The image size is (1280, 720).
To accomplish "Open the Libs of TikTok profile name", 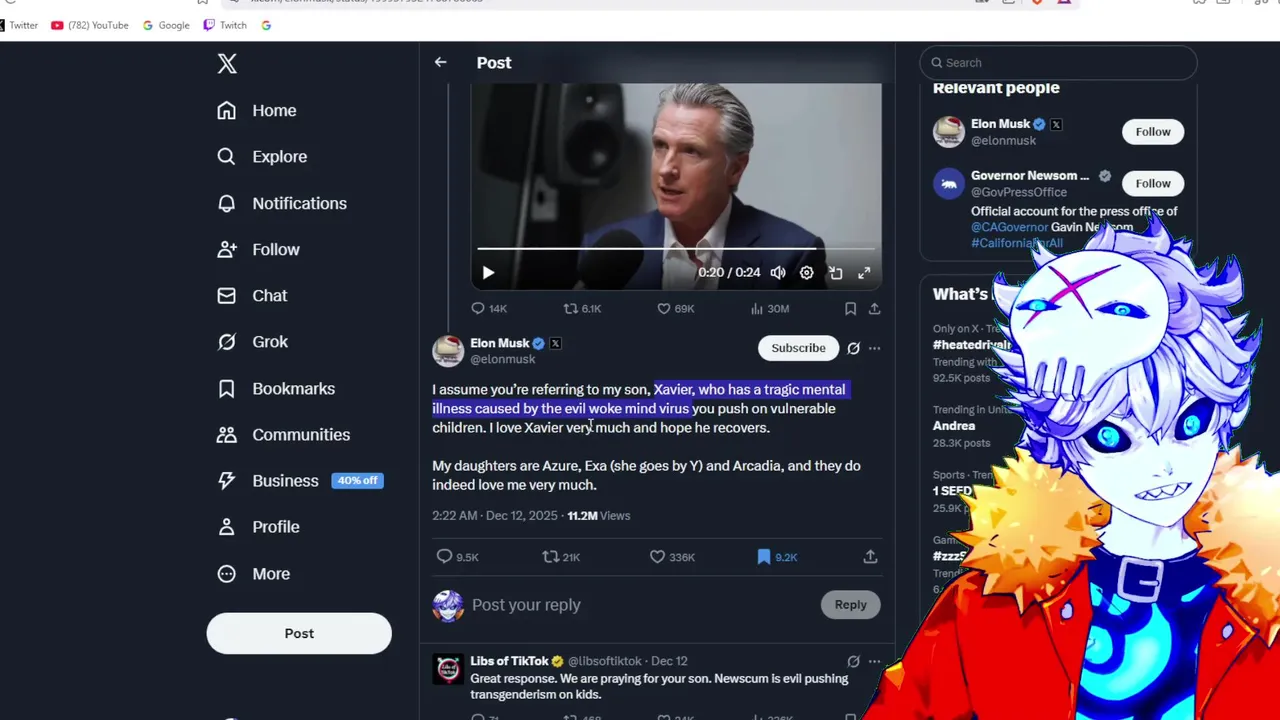I will tap(509, 661).
